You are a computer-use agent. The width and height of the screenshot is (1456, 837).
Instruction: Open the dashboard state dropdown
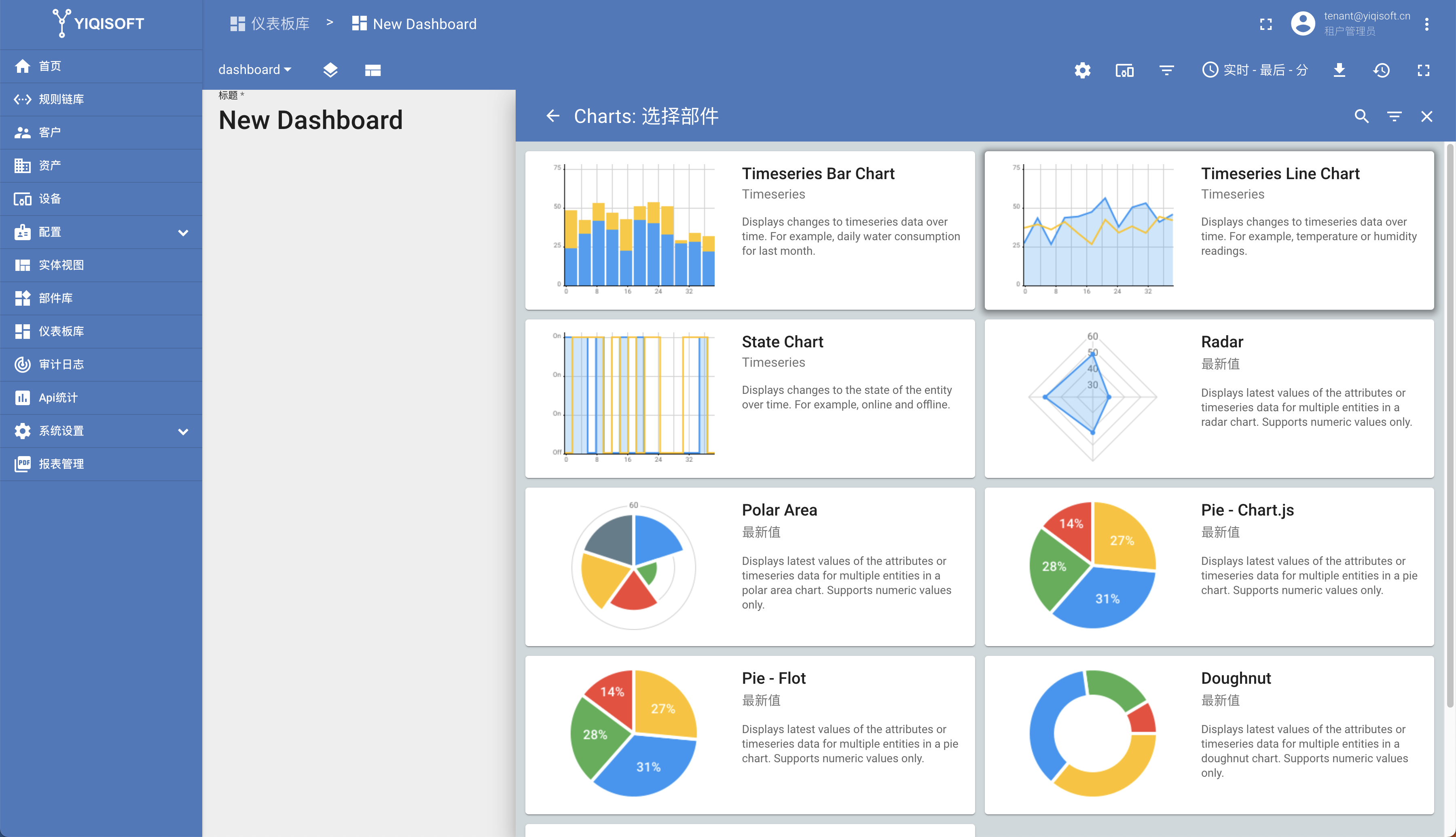coord(255,70)
